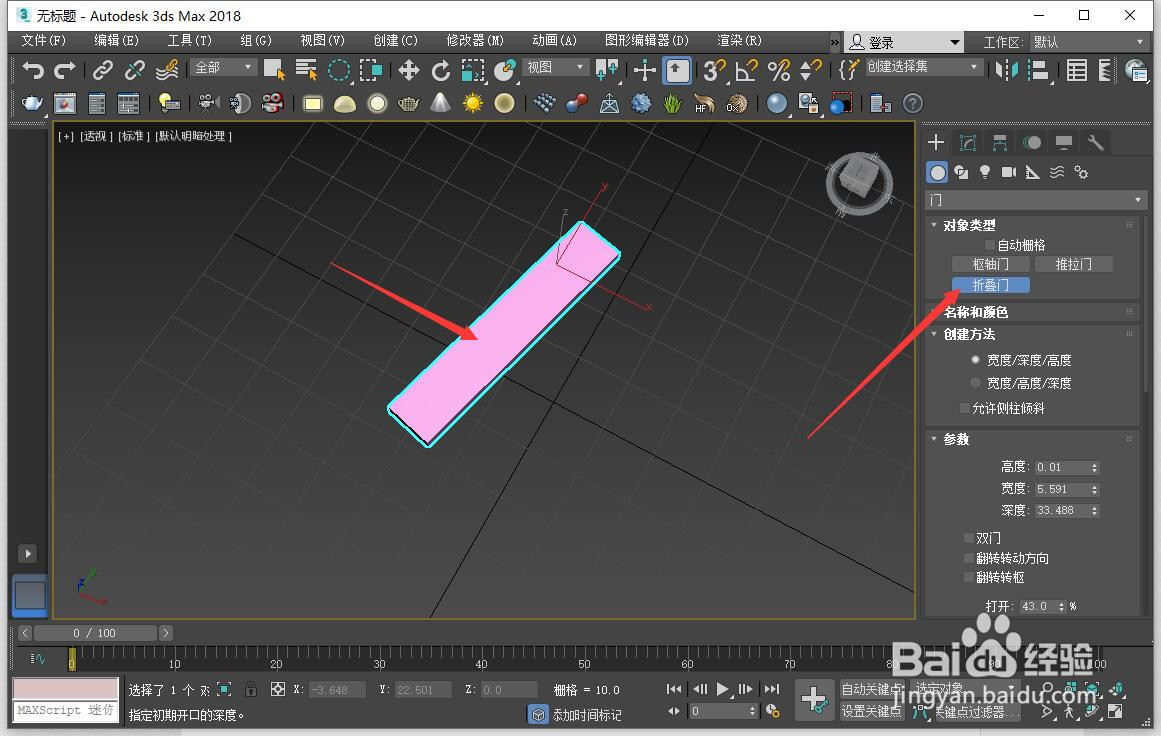
Task: Toggle the Percent Snap icon
Action: (778, 70)
